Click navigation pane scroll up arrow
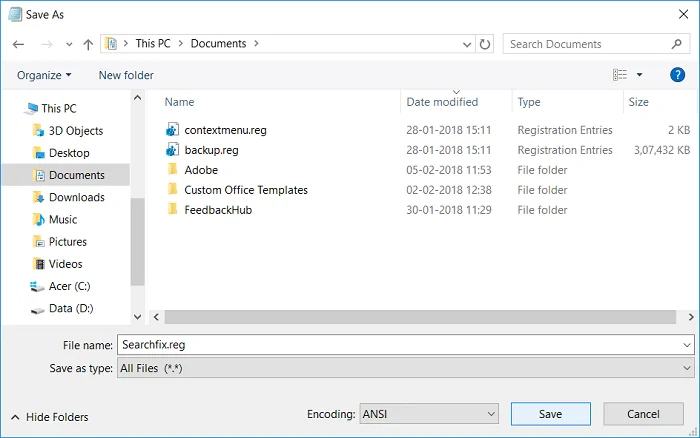This screenshot has width=700, height=438. click(138, 97)
